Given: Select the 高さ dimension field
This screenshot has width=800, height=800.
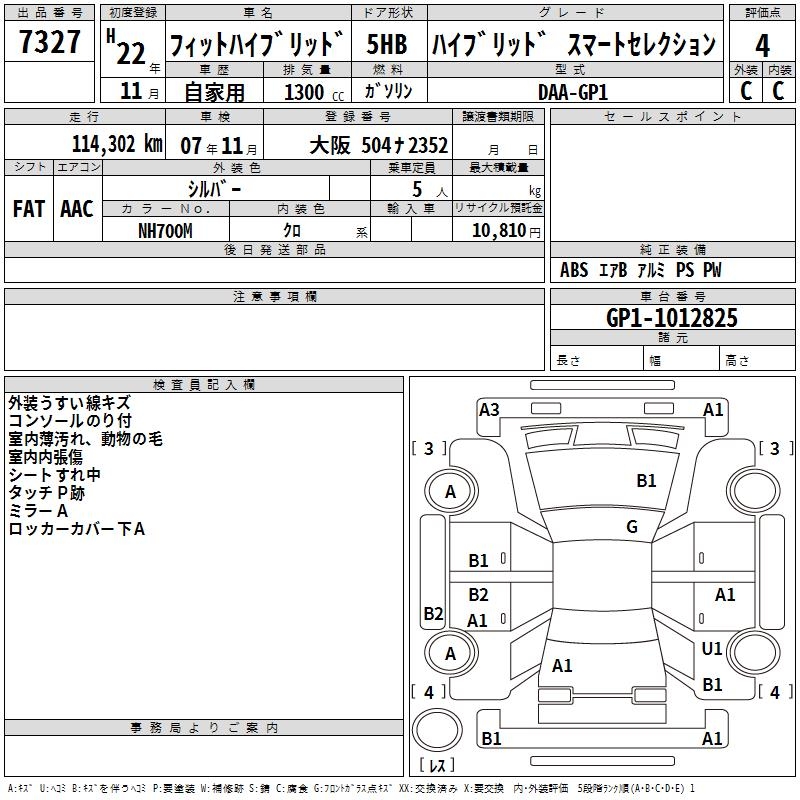Looking at the screenshot, I should [x=758, y=358].
